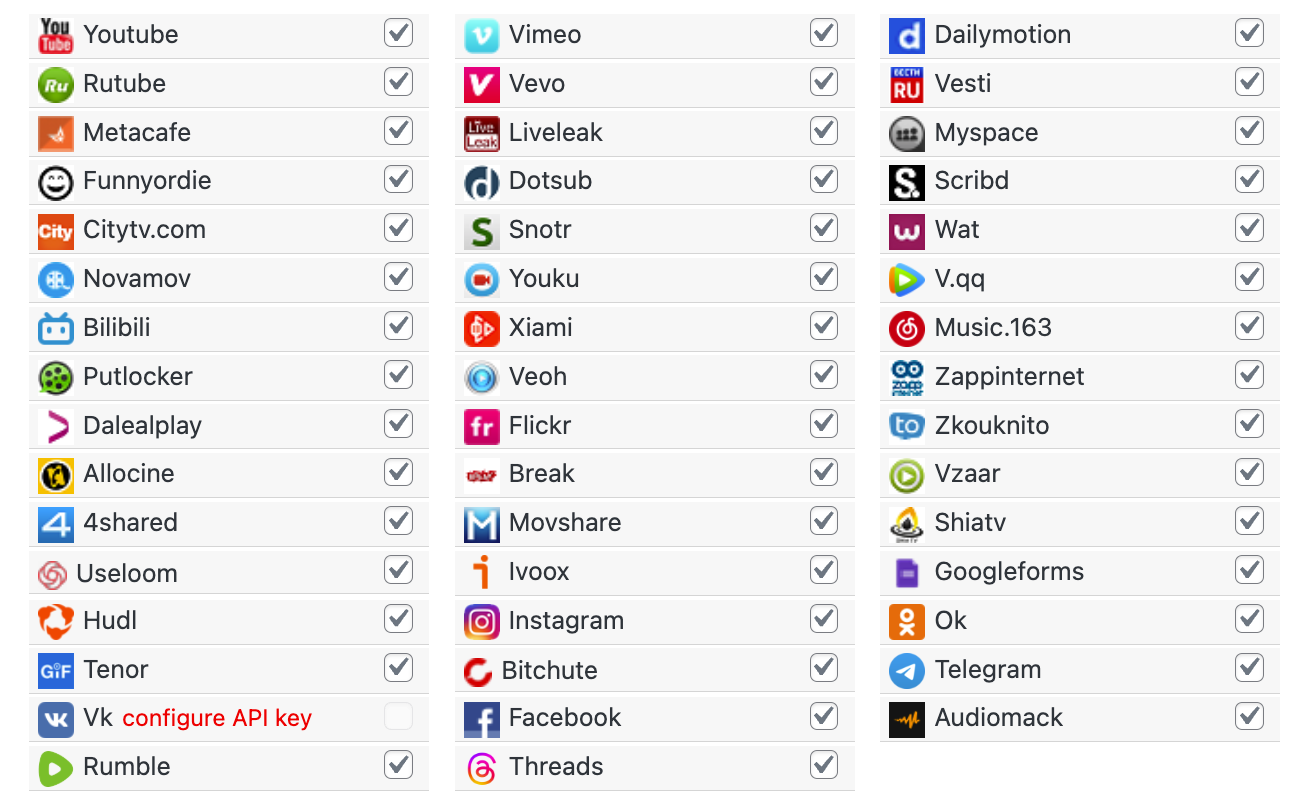Select the Scribd icon
Image resolution: width=1312 pixels, height=810 pixels.
[906, 181]
